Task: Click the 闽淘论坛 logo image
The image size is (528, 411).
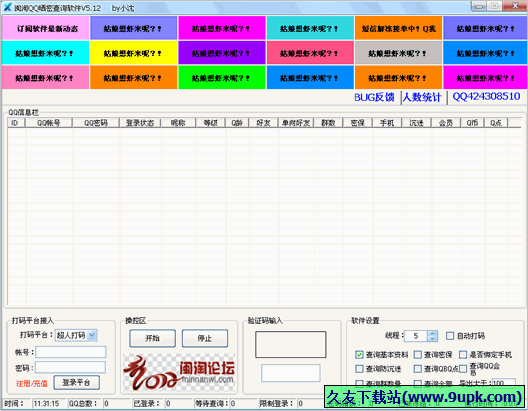Action: [179, 372]
